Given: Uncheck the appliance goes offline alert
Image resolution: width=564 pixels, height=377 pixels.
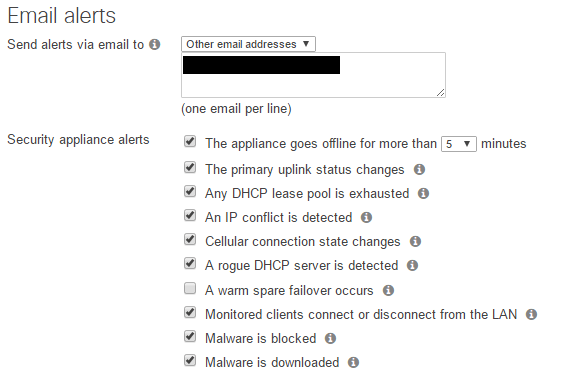Looking at the screenshot, I should [190, 141].
